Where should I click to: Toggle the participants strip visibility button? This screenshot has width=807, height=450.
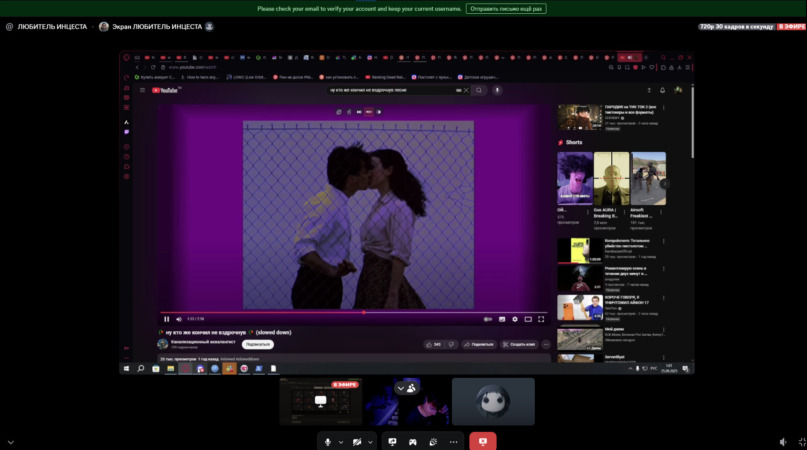[407, 388]
